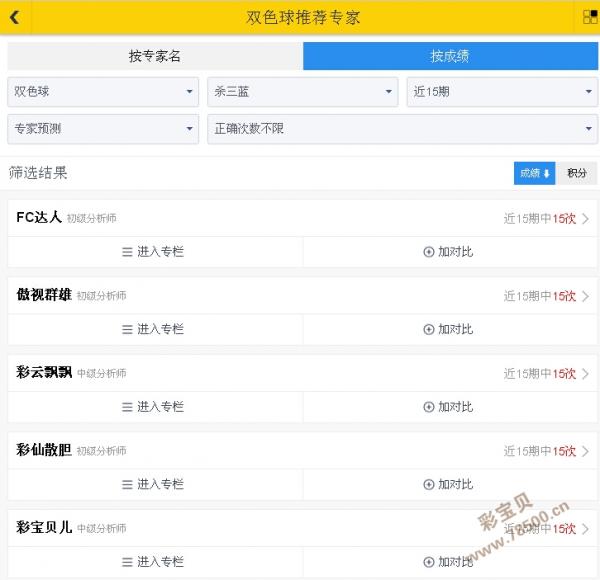This screenshot has width=600, height=580.
Task: Add FC达人 to comparison
Action: pyautogui.click(x=450, y=252)
